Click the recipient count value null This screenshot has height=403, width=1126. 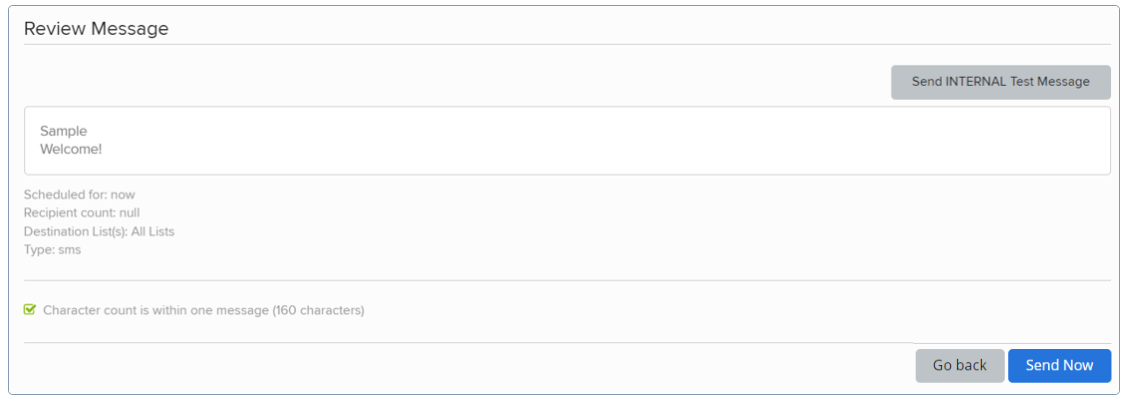(x=129, y=213)
